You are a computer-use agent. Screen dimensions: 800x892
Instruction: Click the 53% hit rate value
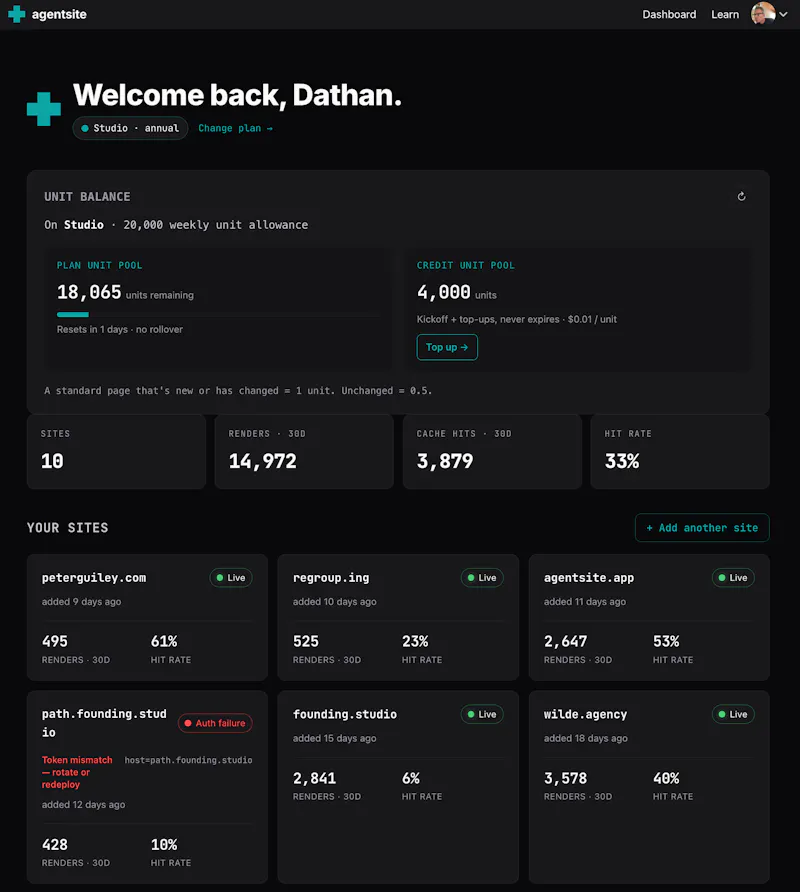tap(666, 641)
